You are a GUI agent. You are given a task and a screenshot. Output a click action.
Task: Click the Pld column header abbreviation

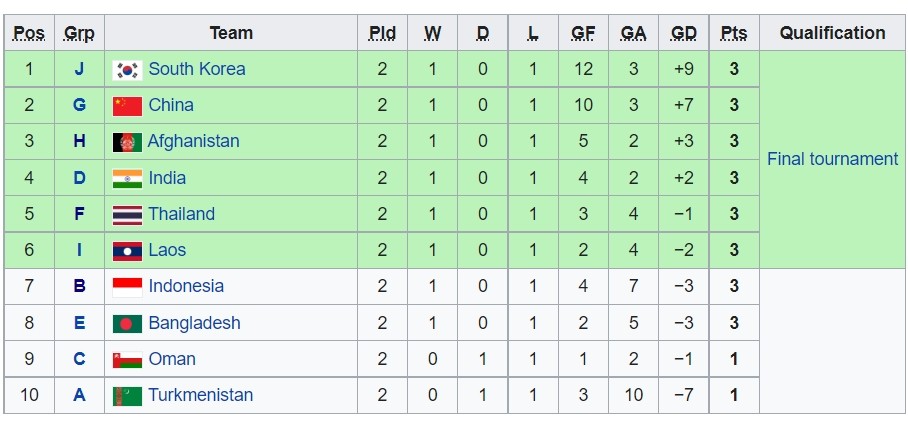tap(382, 33)
